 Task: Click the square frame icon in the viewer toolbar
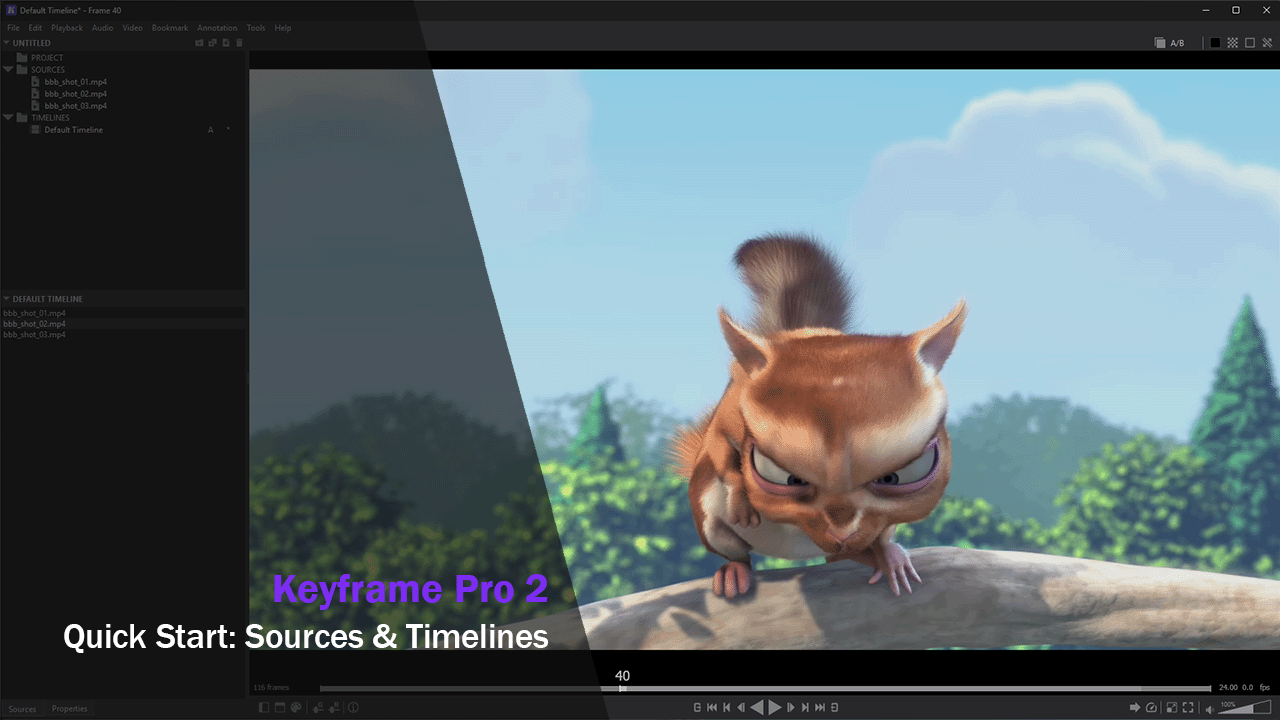(1250, 43)
